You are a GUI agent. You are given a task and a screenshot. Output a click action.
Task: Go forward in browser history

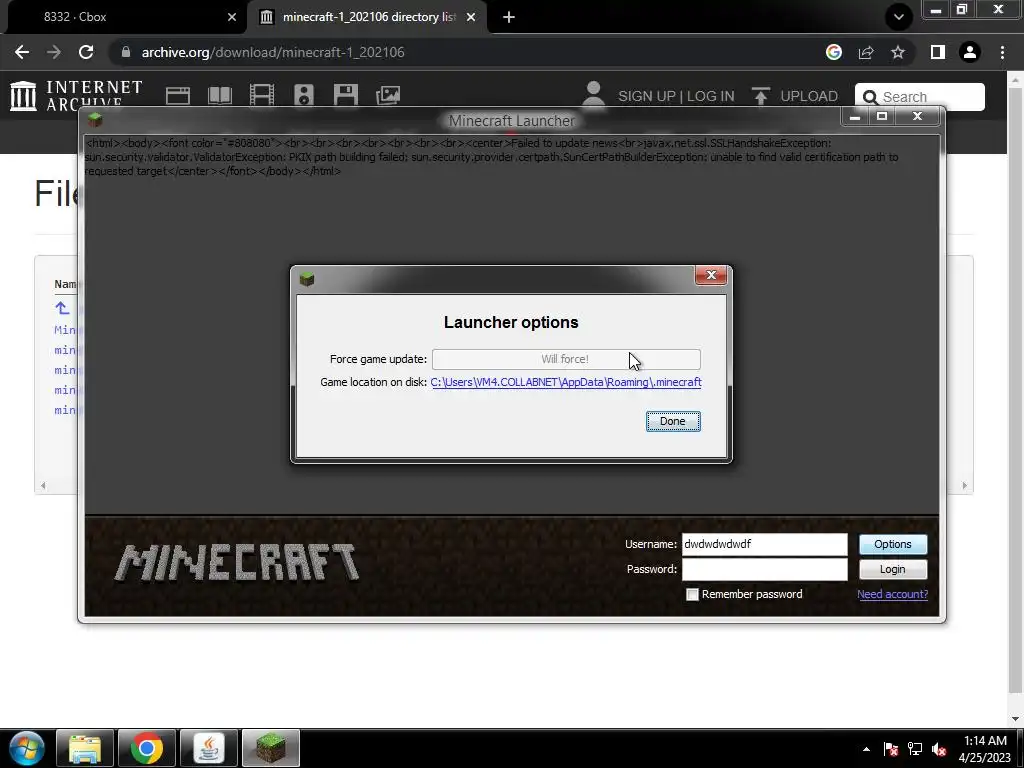pos(54,52)
